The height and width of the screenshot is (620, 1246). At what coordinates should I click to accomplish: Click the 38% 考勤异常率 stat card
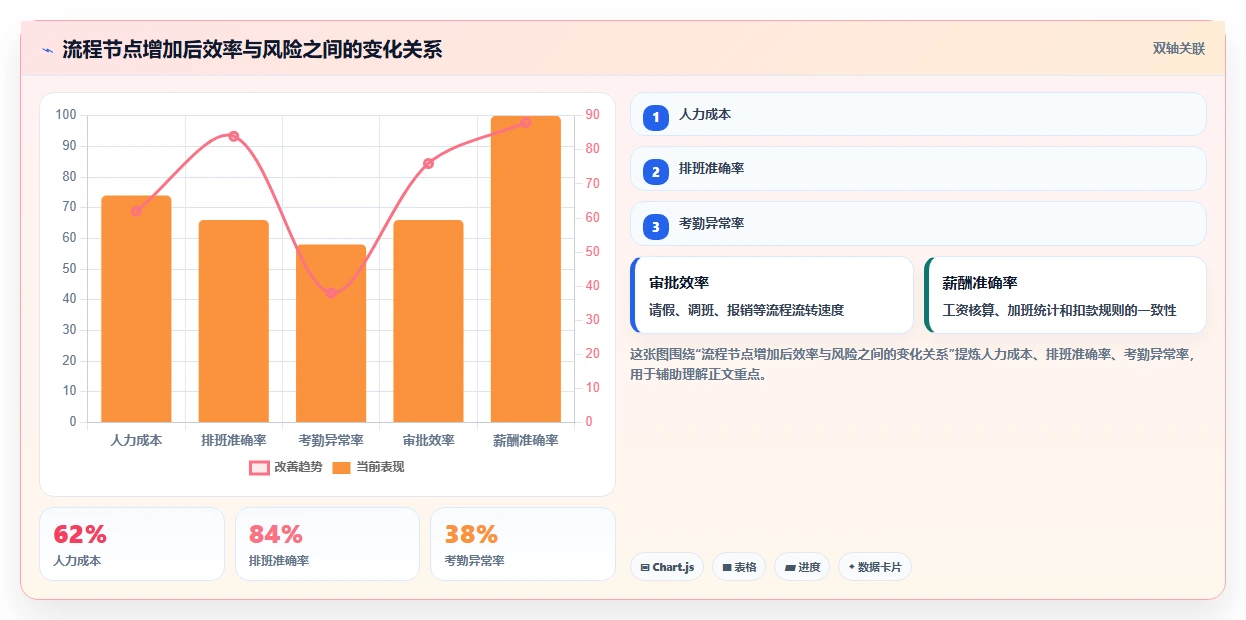click(x=523, y=544)
